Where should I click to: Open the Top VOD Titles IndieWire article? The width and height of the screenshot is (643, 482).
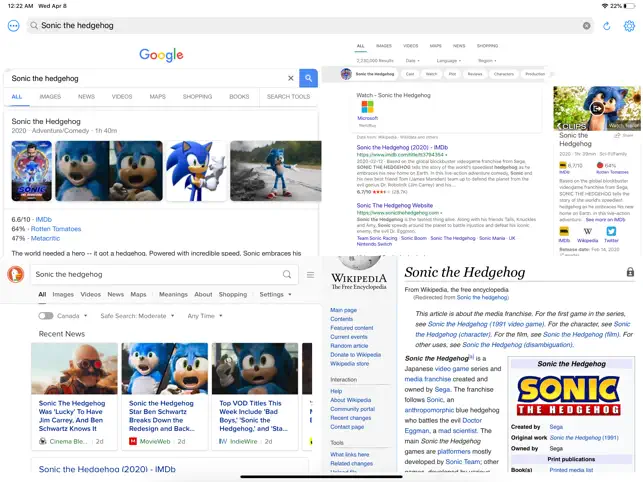(255, 395)
